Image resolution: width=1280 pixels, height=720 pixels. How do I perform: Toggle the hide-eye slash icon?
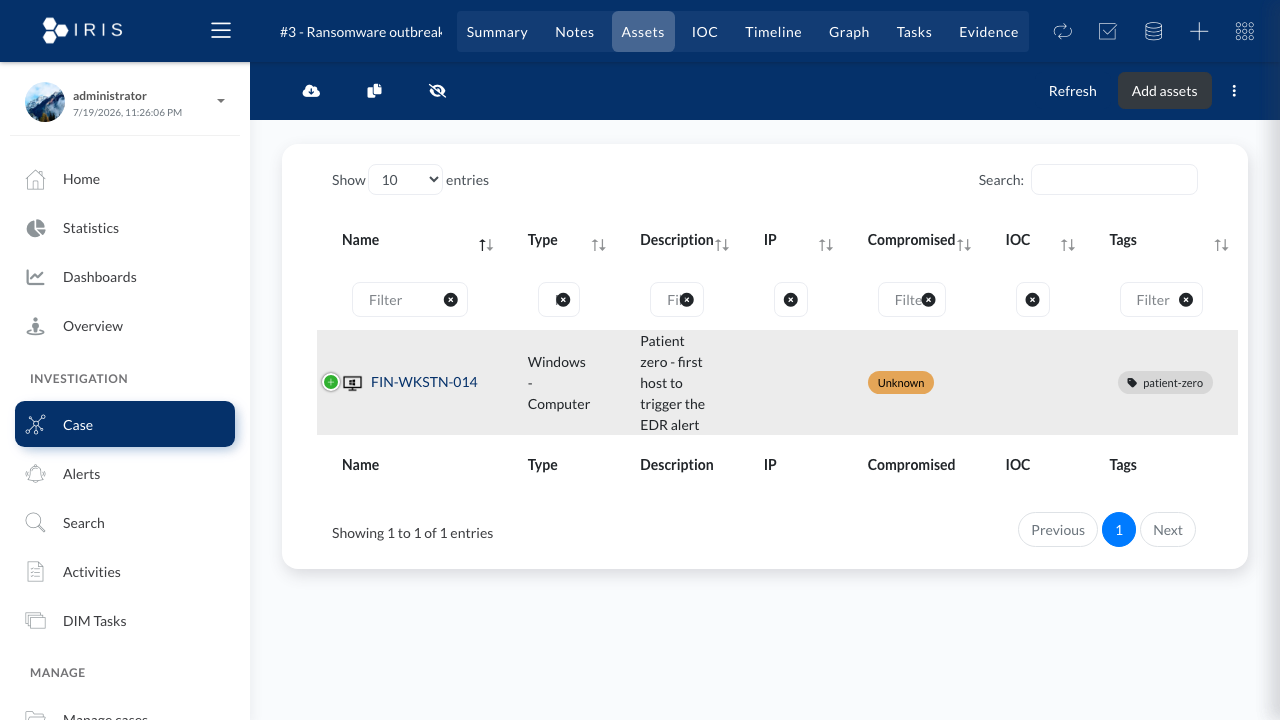coord(437,91)
